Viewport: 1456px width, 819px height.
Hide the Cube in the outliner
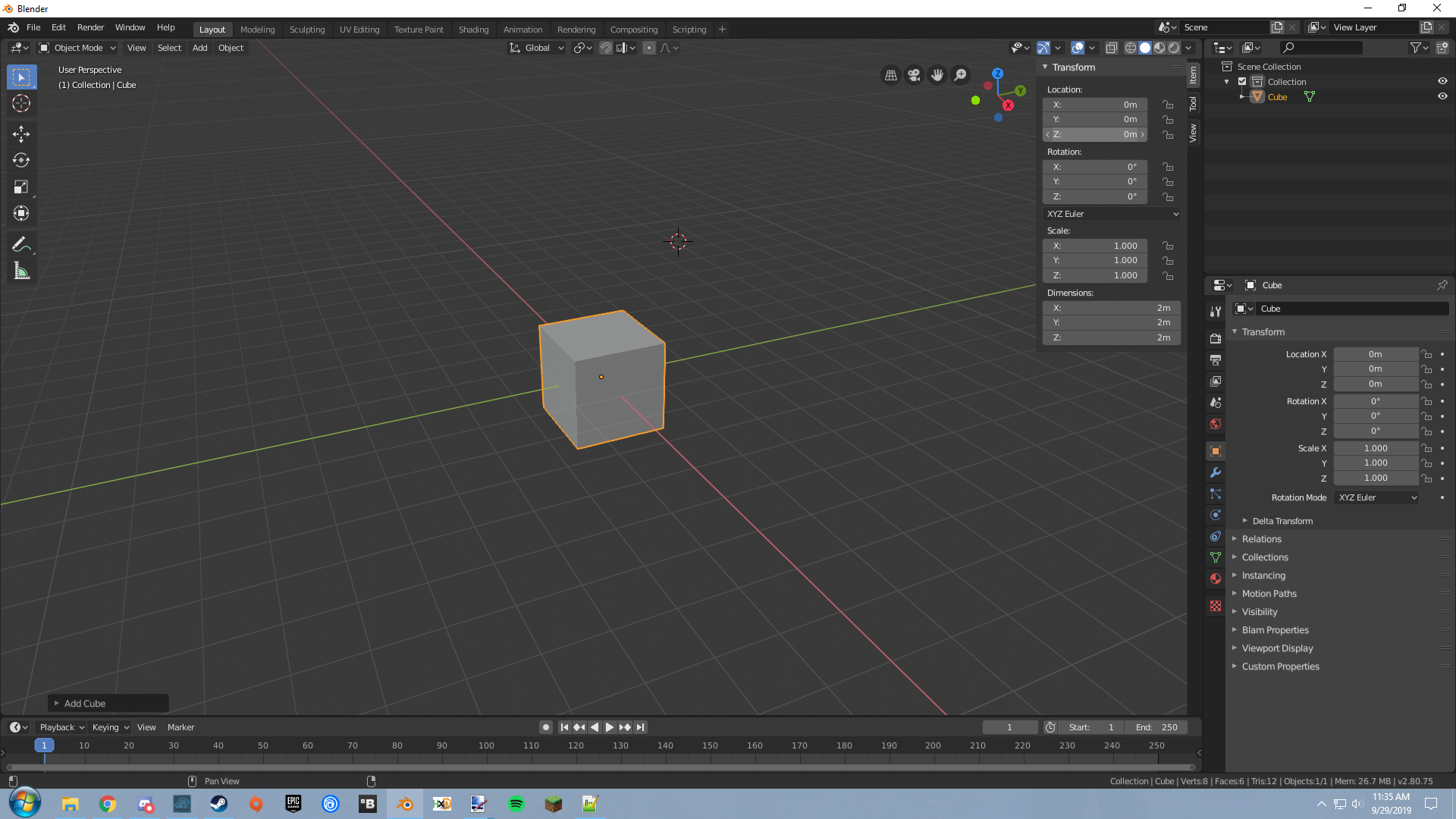coord(1442,96)
